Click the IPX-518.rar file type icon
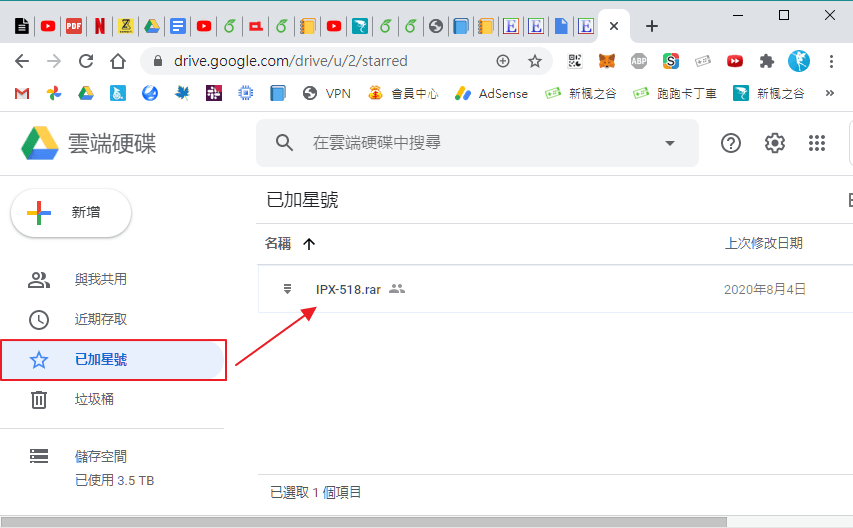Image resolution: width=853 pixels, height=528 pixels. (287, 289)
